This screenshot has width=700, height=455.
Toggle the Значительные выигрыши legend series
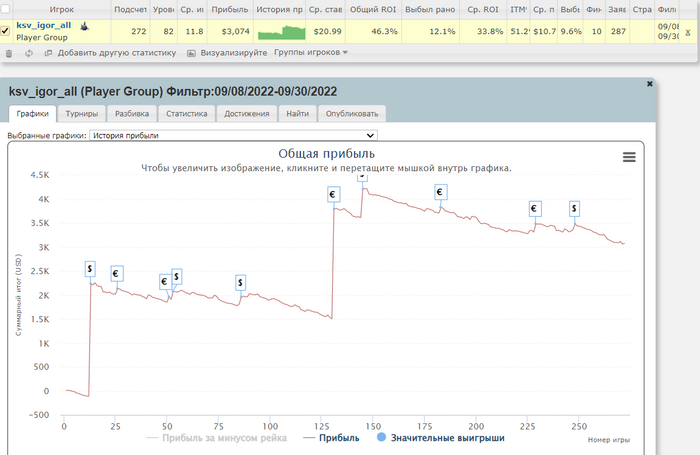[441, 438]
